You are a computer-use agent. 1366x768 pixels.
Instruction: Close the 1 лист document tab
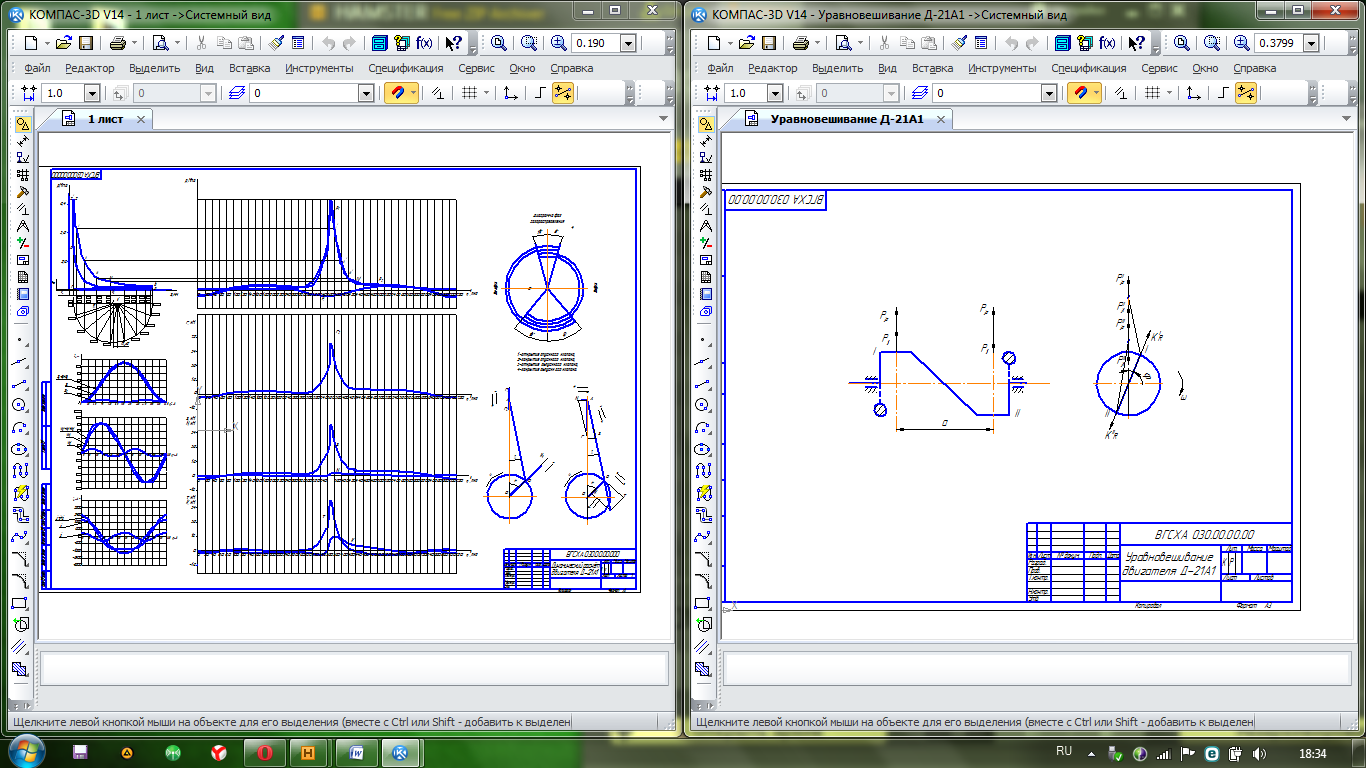[141, 119]
